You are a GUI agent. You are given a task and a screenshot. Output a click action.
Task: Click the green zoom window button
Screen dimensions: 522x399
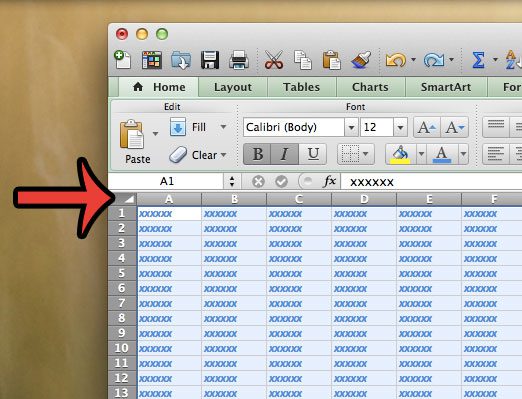point(162,34)
